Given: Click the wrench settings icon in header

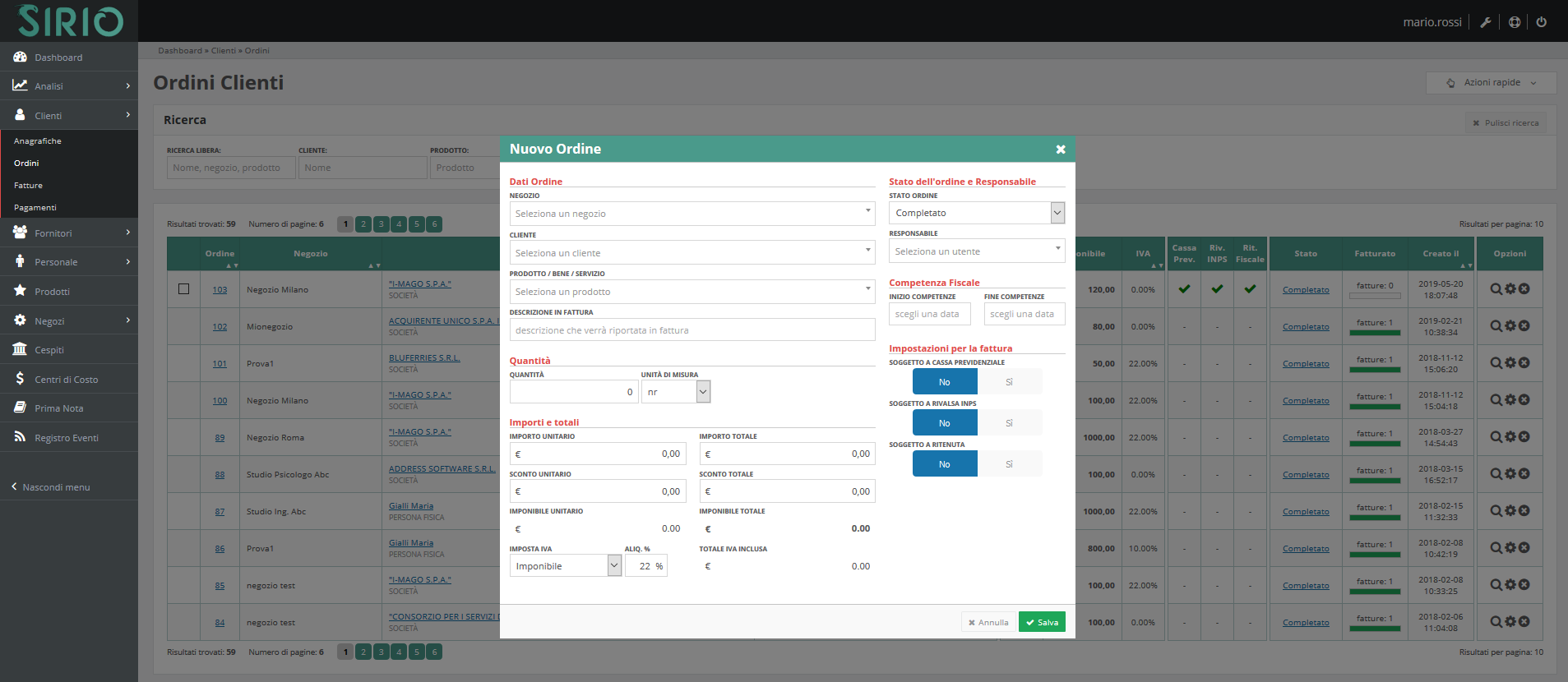Looking at the screenshot, I should tap(1485, 22).
